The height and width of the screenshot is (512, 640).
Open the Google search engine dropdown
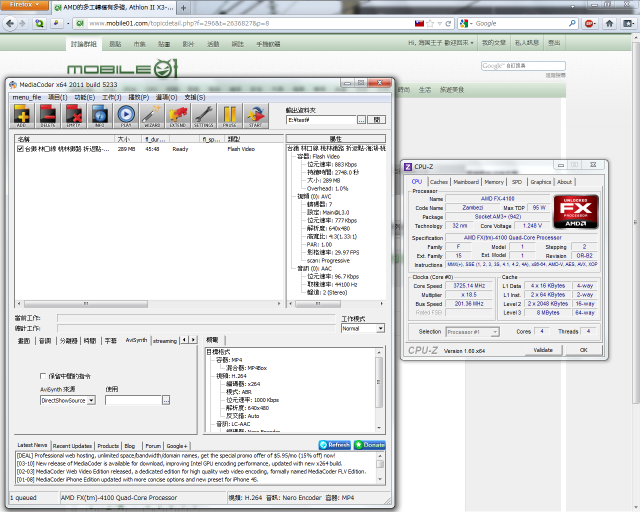466,24
